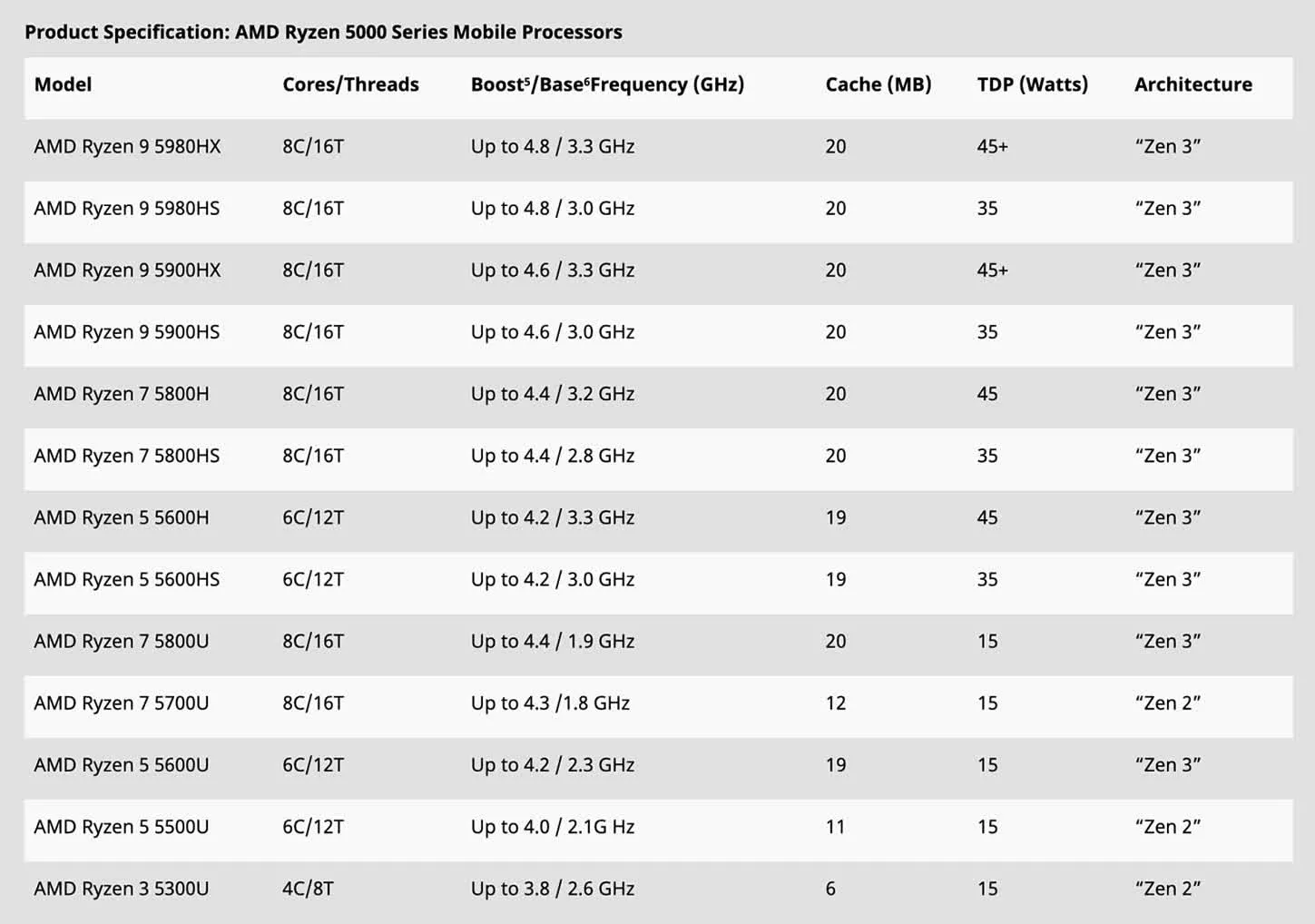Select the AMD Ryzen 9 5980HS model
This screenshot has width=1315, height=924.
pyautogui.click(x=127, y=209)
